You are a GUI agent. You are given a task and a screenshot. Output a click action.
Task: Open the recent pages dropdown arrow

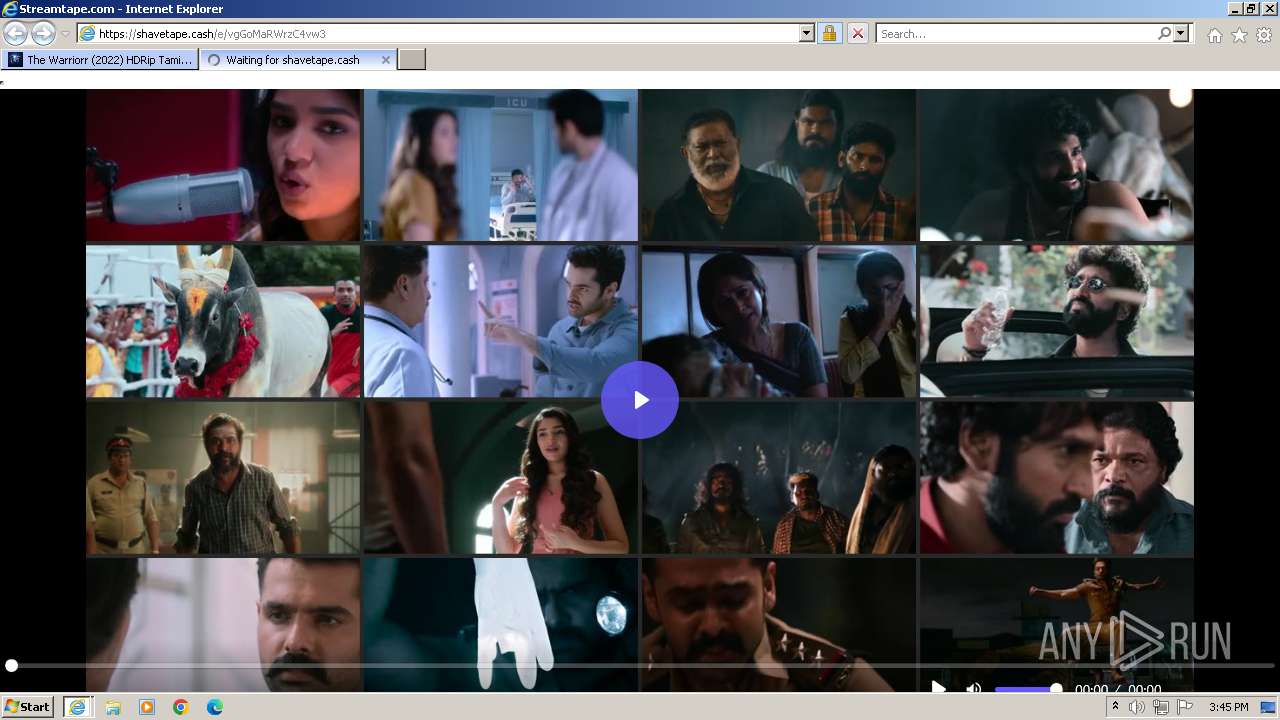pyautogui.click(x=65, y=34)
